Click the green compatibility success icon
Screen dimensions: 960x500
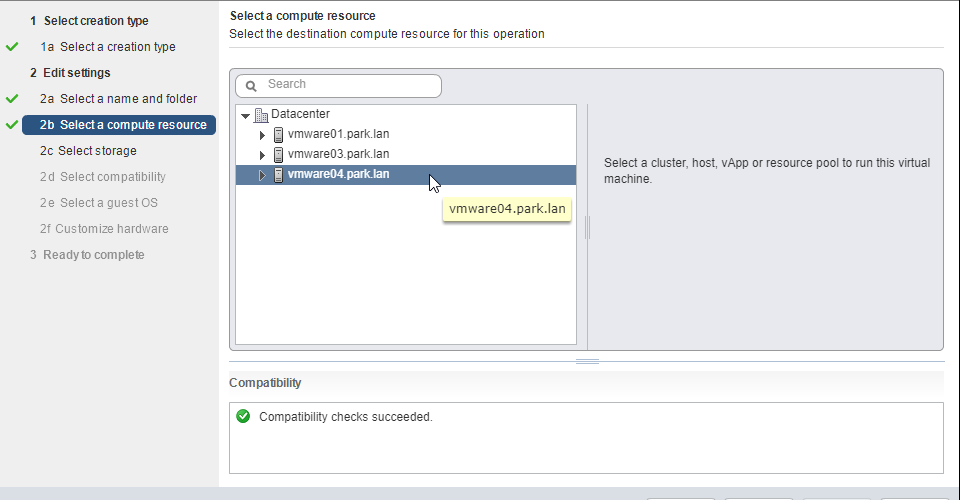pos(243,416)
